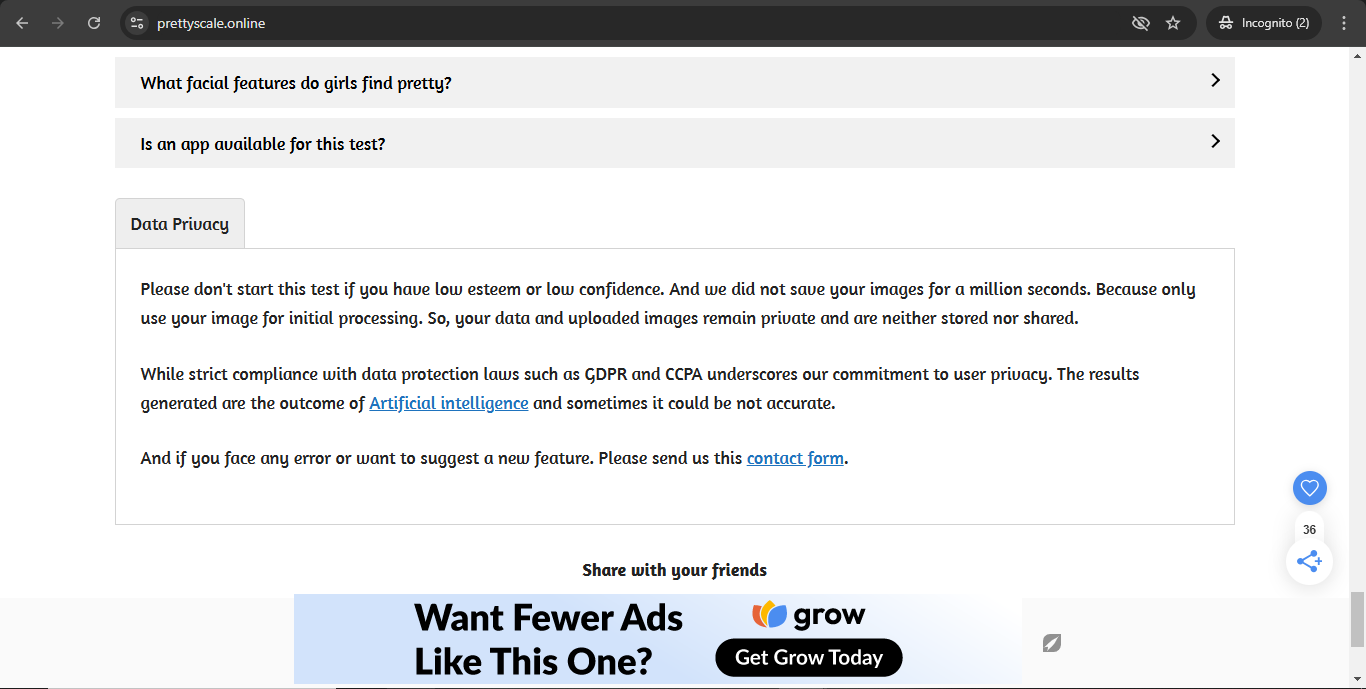The image size is (1366, 689).
Task: Open site information icon in address bar
Action: point(138,23)
